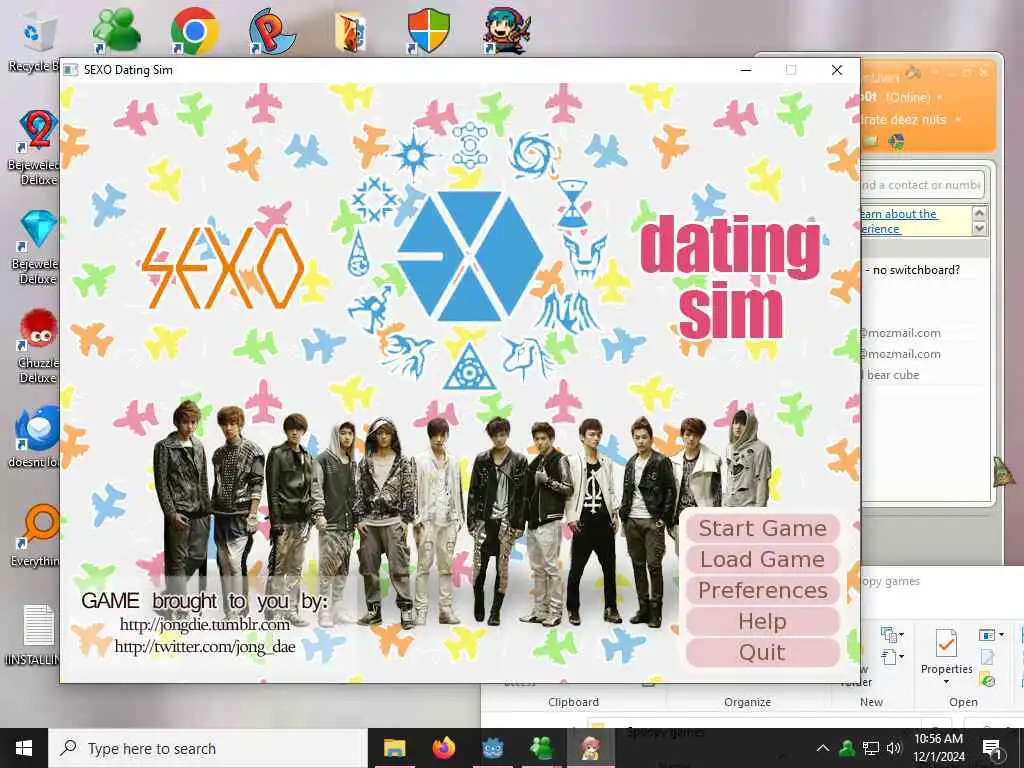1024x768 pixels.
Task: Minimize the SEXO Dating Sim window
Action: 746,70
